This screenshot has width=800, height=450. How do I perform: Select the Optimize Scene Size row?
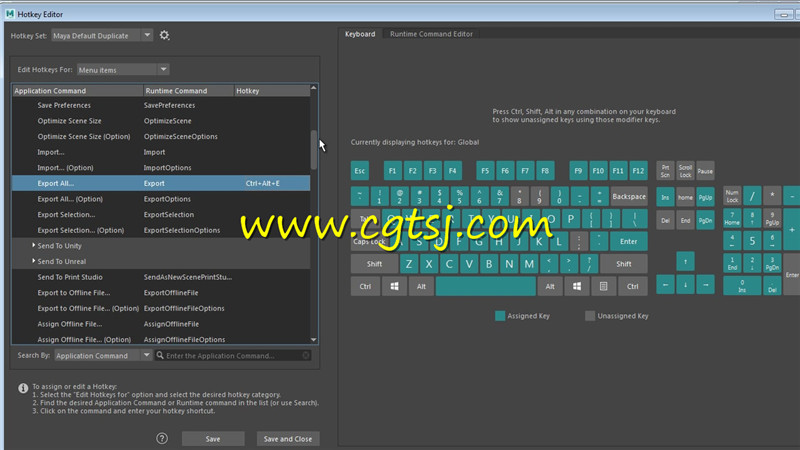161,121
